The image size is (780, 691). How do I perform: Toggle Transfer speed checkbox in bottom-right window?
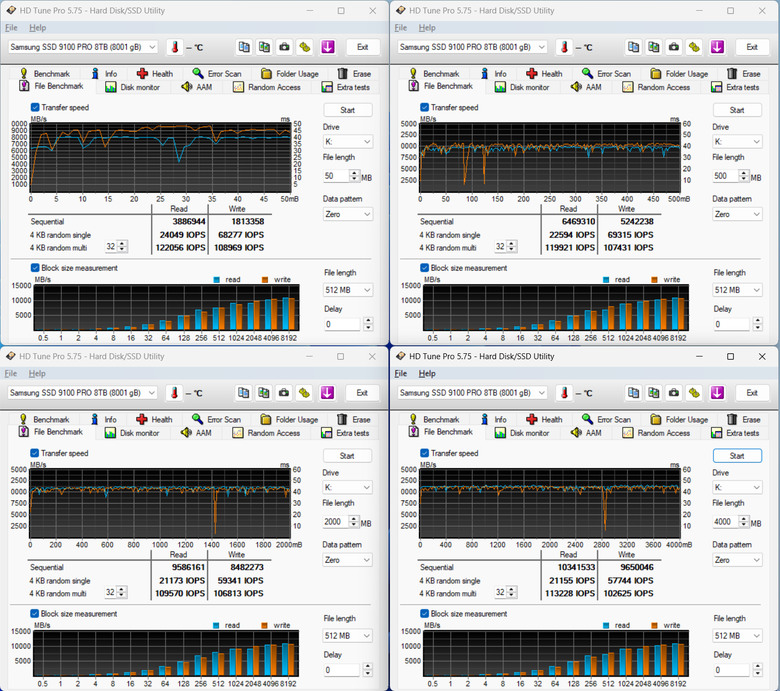(424, 453)
